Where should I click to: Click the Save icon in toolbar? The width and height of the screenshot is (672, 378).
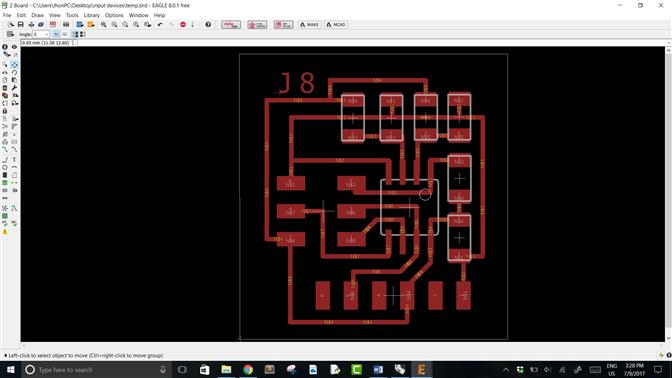(x=21, y=24)
